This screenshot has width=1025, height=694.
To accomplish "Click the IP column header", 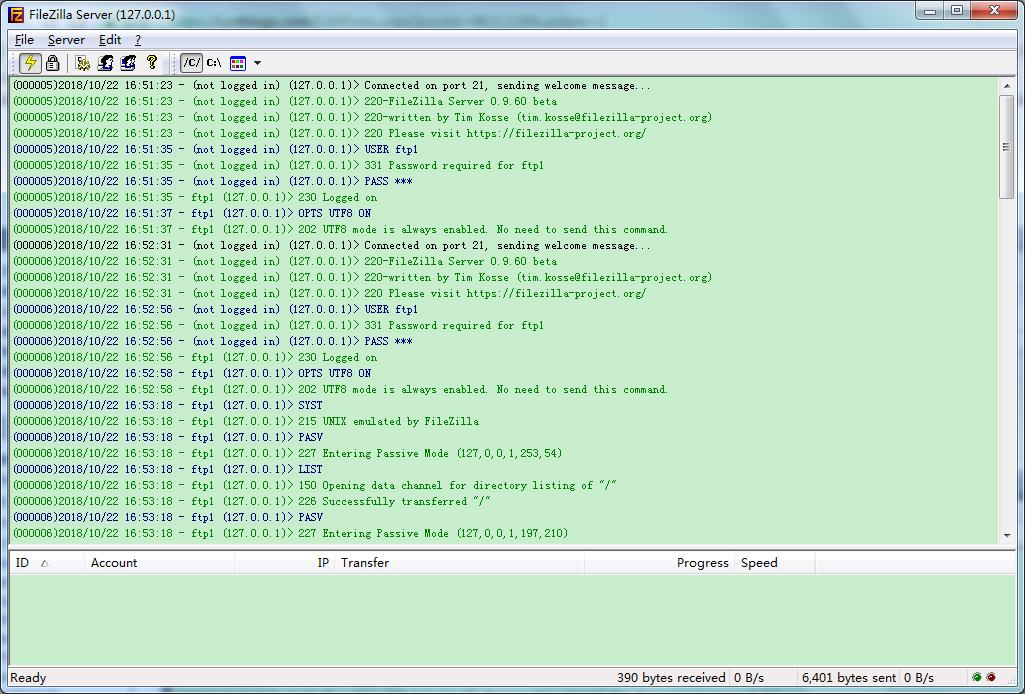I will pyautogui.click(x=284, y=563).
